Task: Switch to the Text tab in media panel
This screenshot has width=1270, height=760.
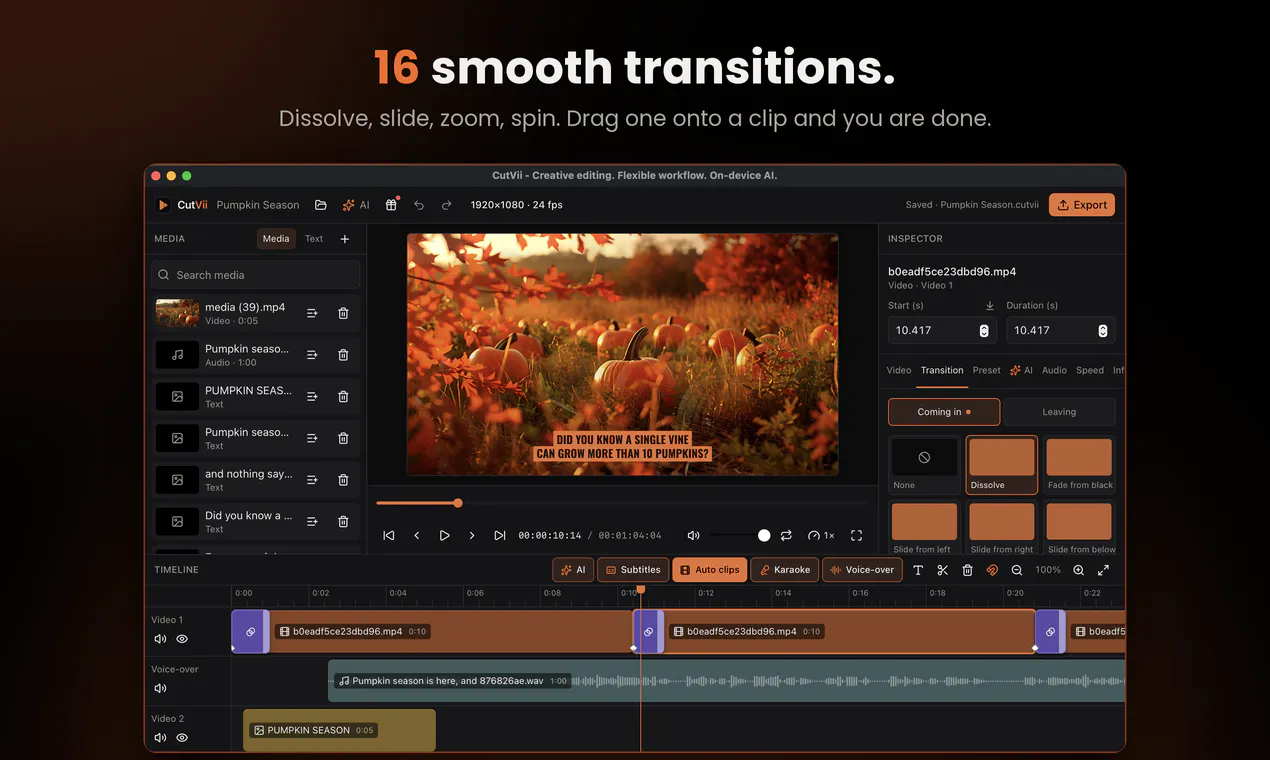Action: (x=314, y=239)
